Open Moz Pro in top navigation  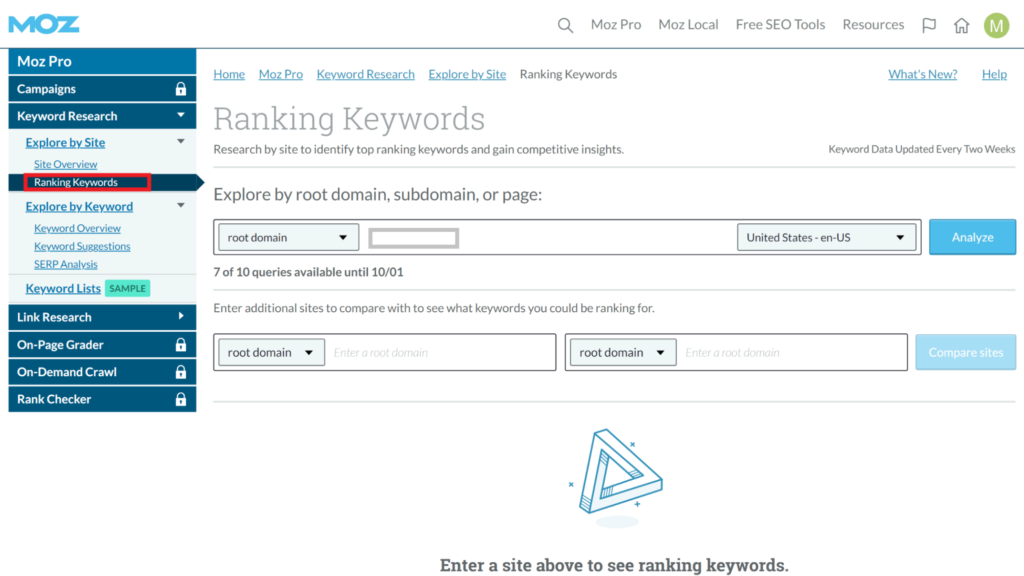616,25
